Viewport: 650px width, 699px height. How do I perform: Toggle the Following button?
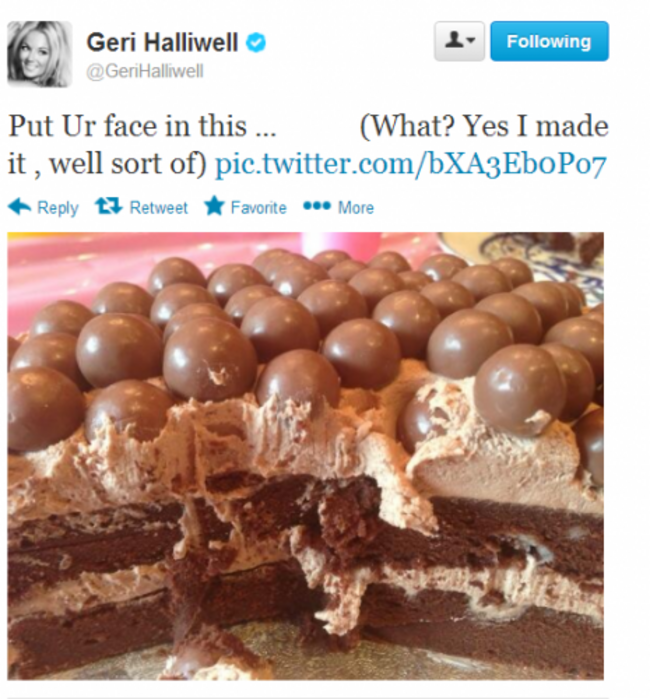pyautogui.click(x=549, y=41)
